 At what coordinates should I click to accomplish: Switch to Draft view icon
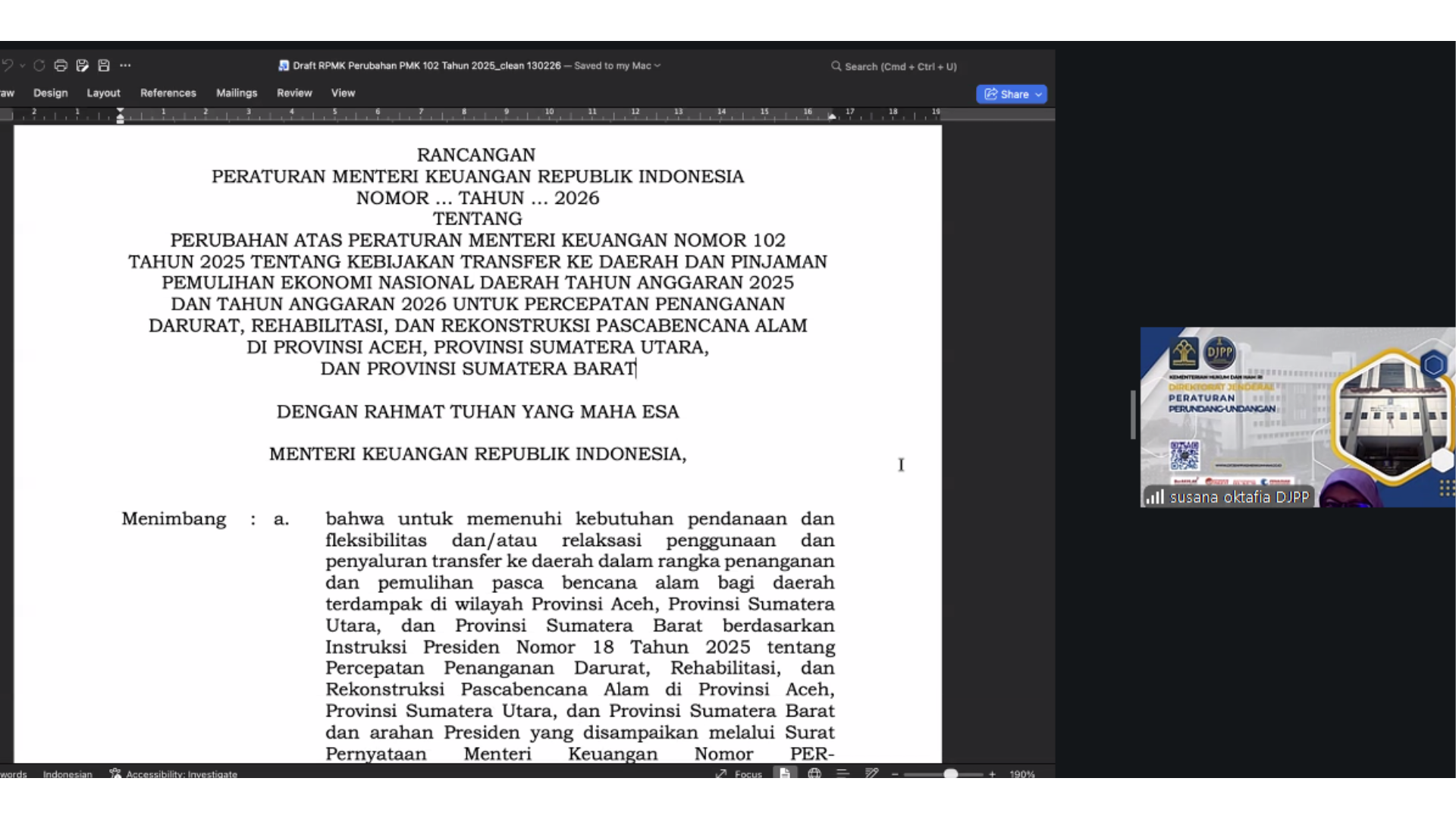coord(871,773)
